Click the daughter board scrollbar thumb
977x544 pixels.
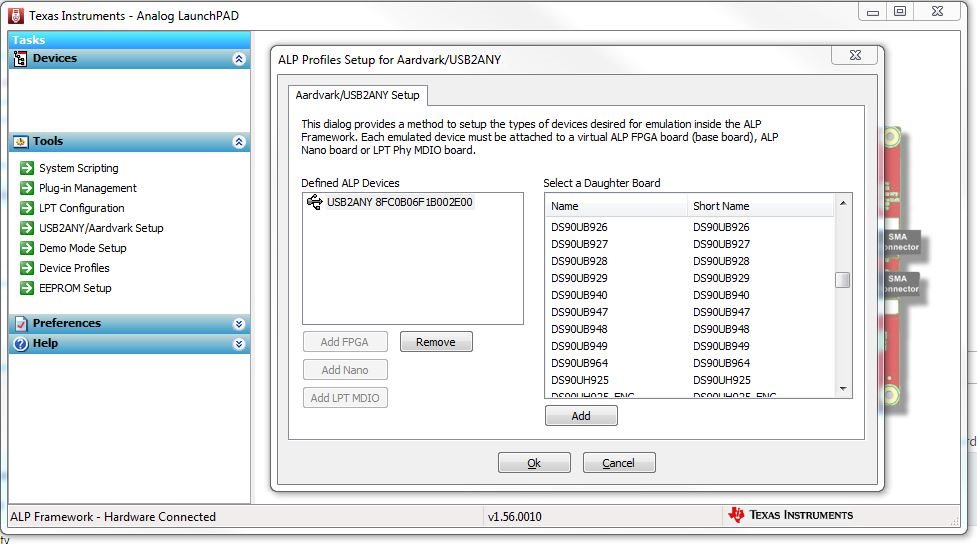[843, 280]
